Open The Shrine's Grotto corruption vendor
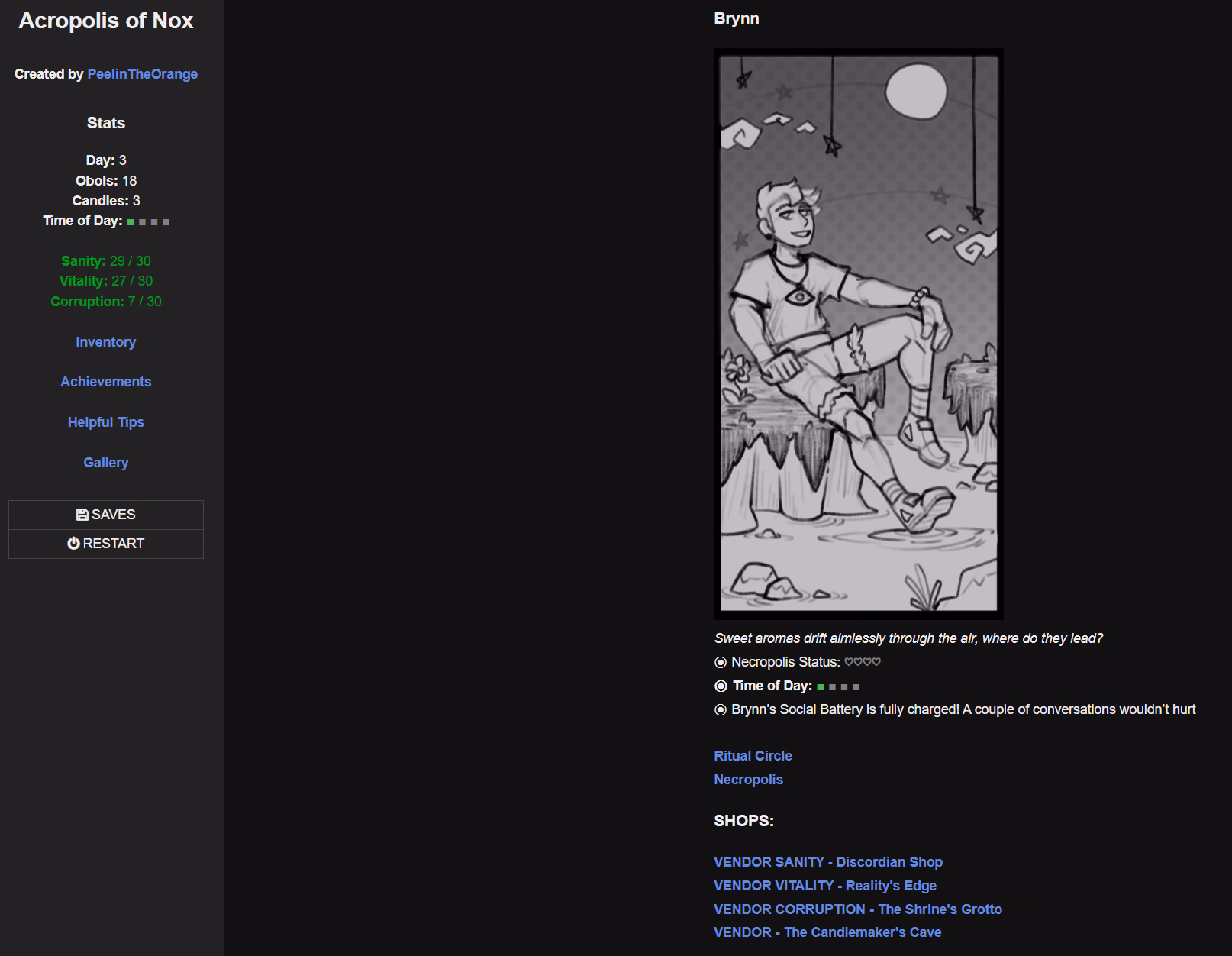Viewport: 1232px width, 956px height. point(857,909)
